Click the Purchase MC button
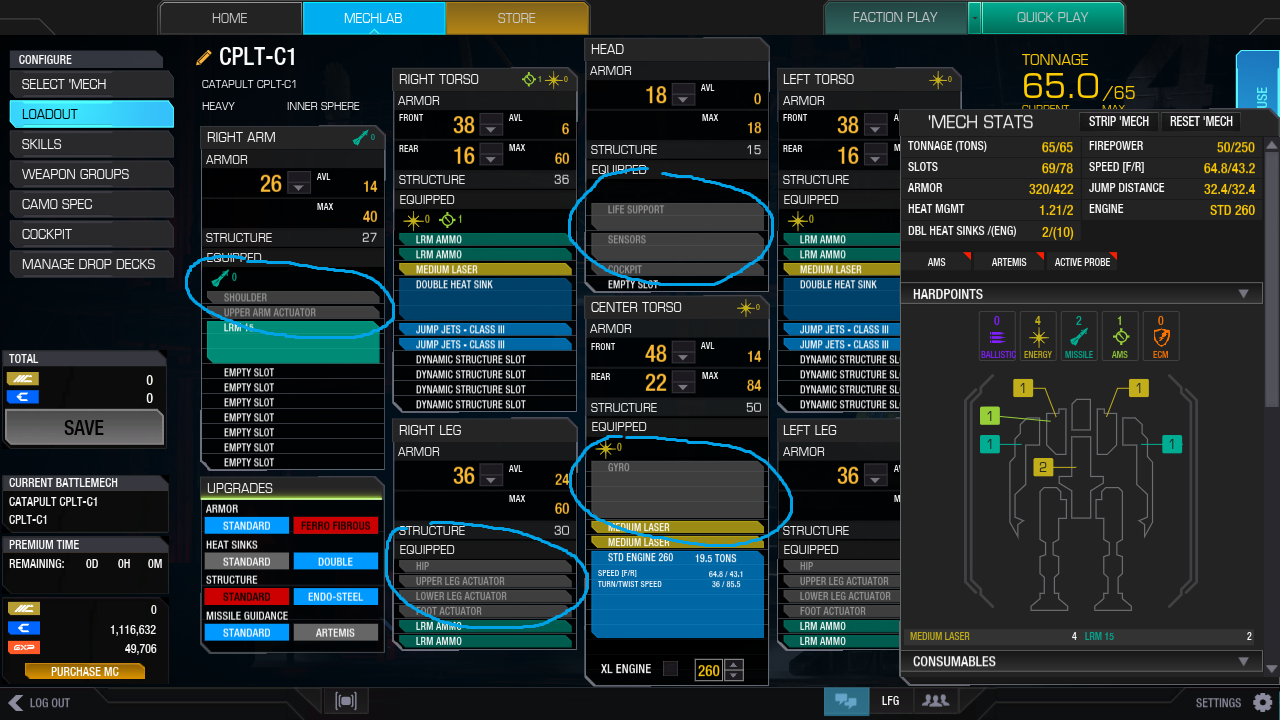 tap(84, 671)
